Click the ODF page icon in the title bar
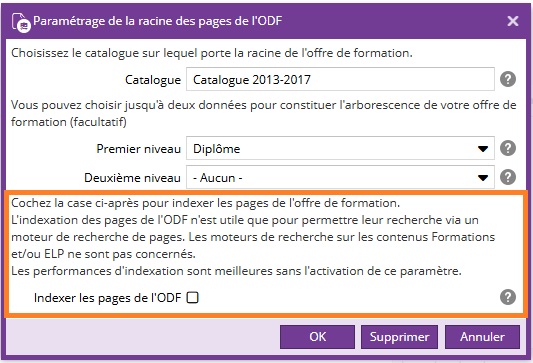Image resolution: width=533 pixels, height=363 pixels. (x=21, y=22)
